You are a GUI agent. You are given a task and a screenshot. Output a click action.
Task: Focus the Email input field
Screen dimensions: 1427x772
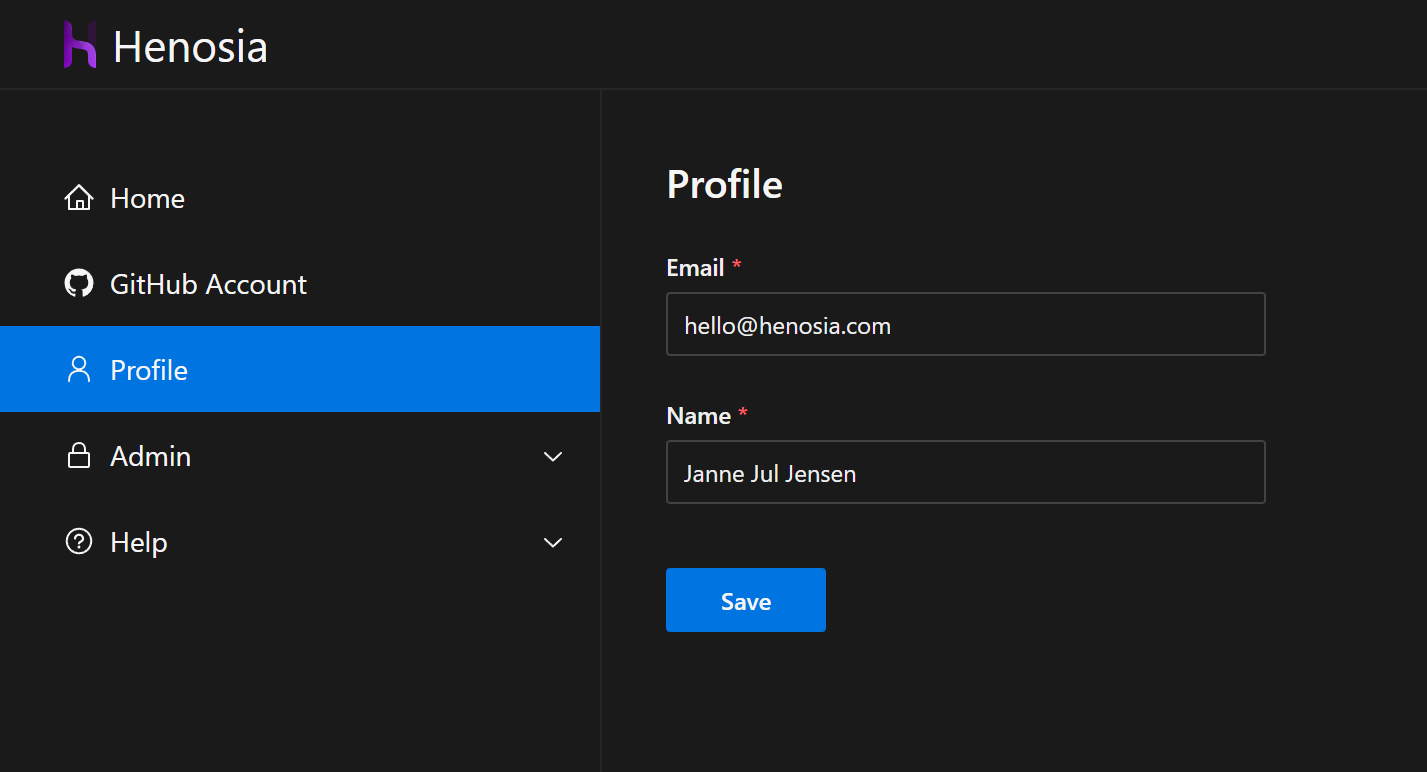[x=966, y=324]
